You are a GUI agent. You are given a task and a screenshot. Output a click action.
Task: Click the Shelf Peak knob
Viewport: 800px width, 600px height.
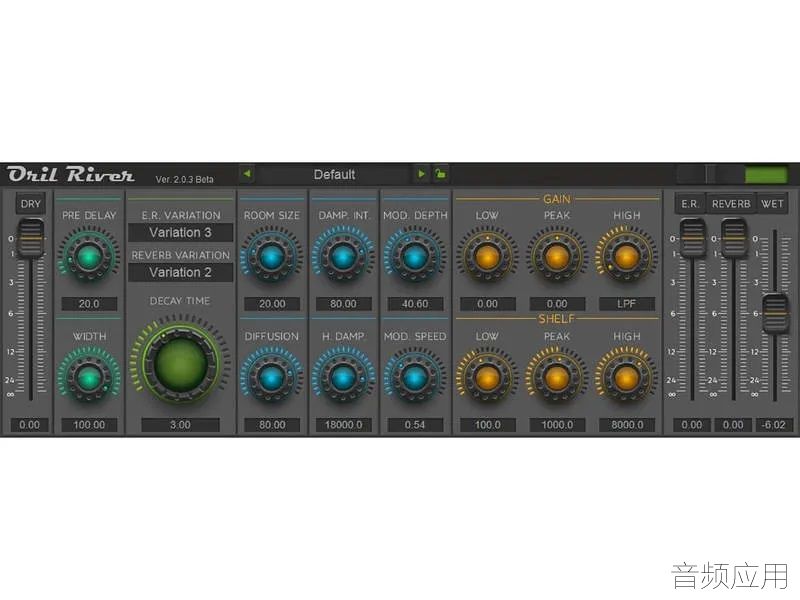557,378
